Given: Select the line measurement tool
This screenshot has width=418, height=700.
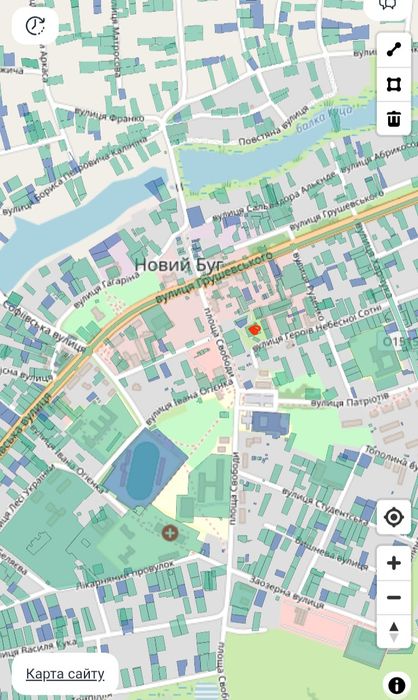Looking at the screenshot, I should click(x=394, y=50).
